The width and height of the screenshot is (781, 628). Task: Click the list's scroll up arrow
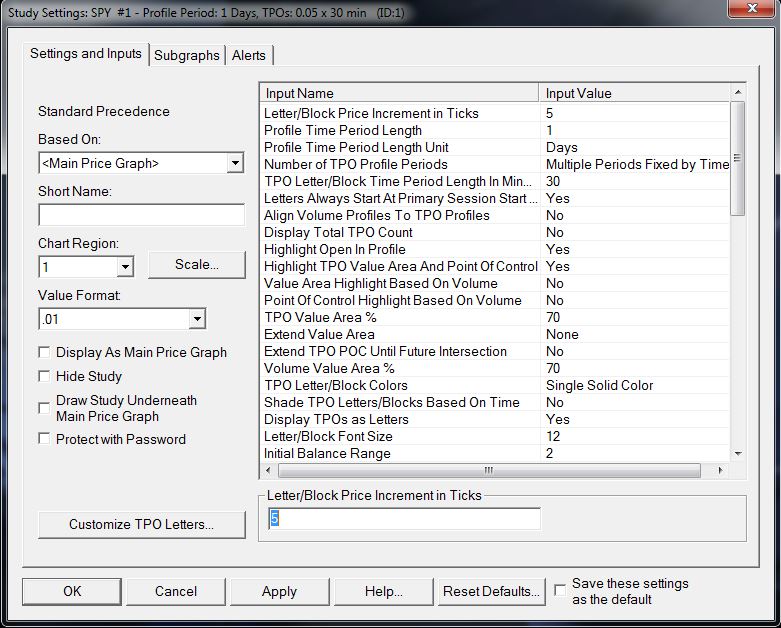[x=738, y=92]
